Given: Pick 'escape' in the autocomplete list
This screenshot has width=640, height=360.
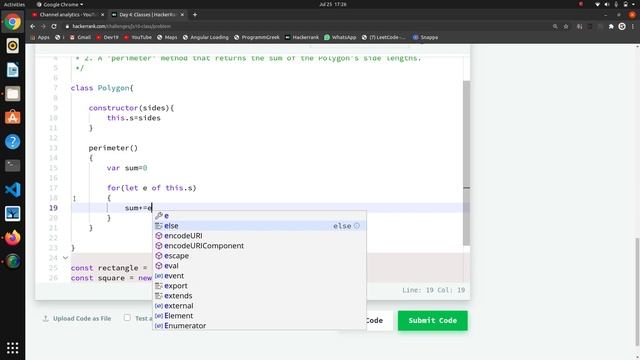Looking at the screenshot, I should coord(259,256).
